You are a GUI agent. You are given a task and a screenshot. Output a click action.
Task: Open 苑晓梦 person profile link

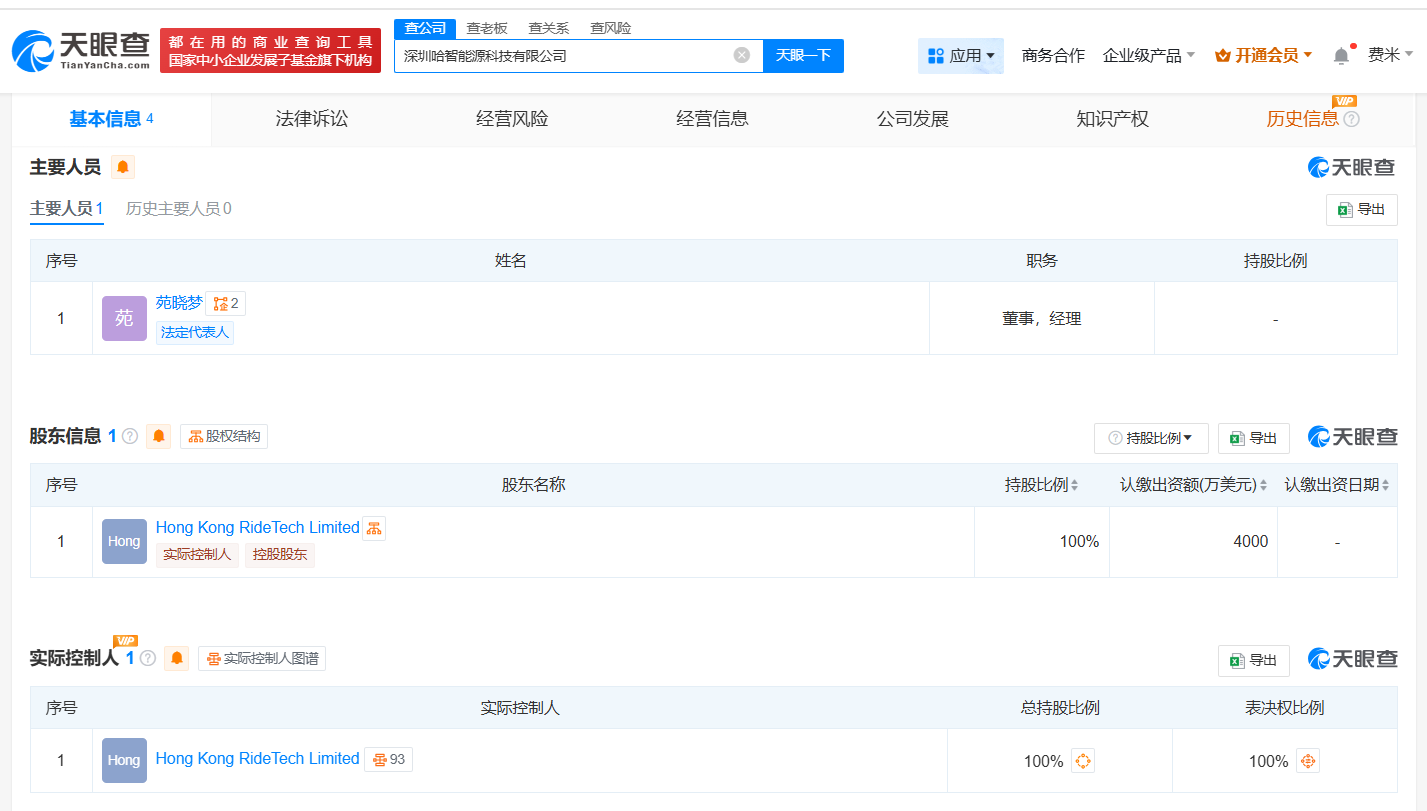tap(179, 302)
